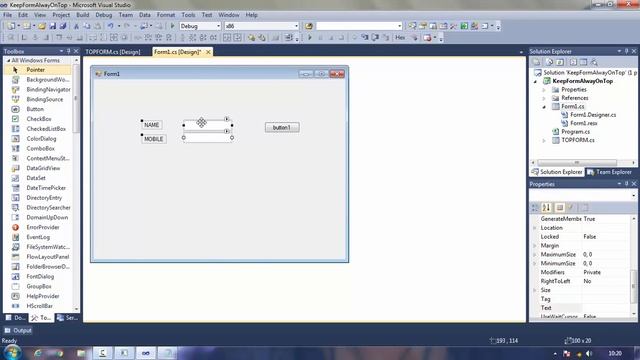Select EventLog control in Toolbox
Screen dimensions: 640x360
click(39, 237)
